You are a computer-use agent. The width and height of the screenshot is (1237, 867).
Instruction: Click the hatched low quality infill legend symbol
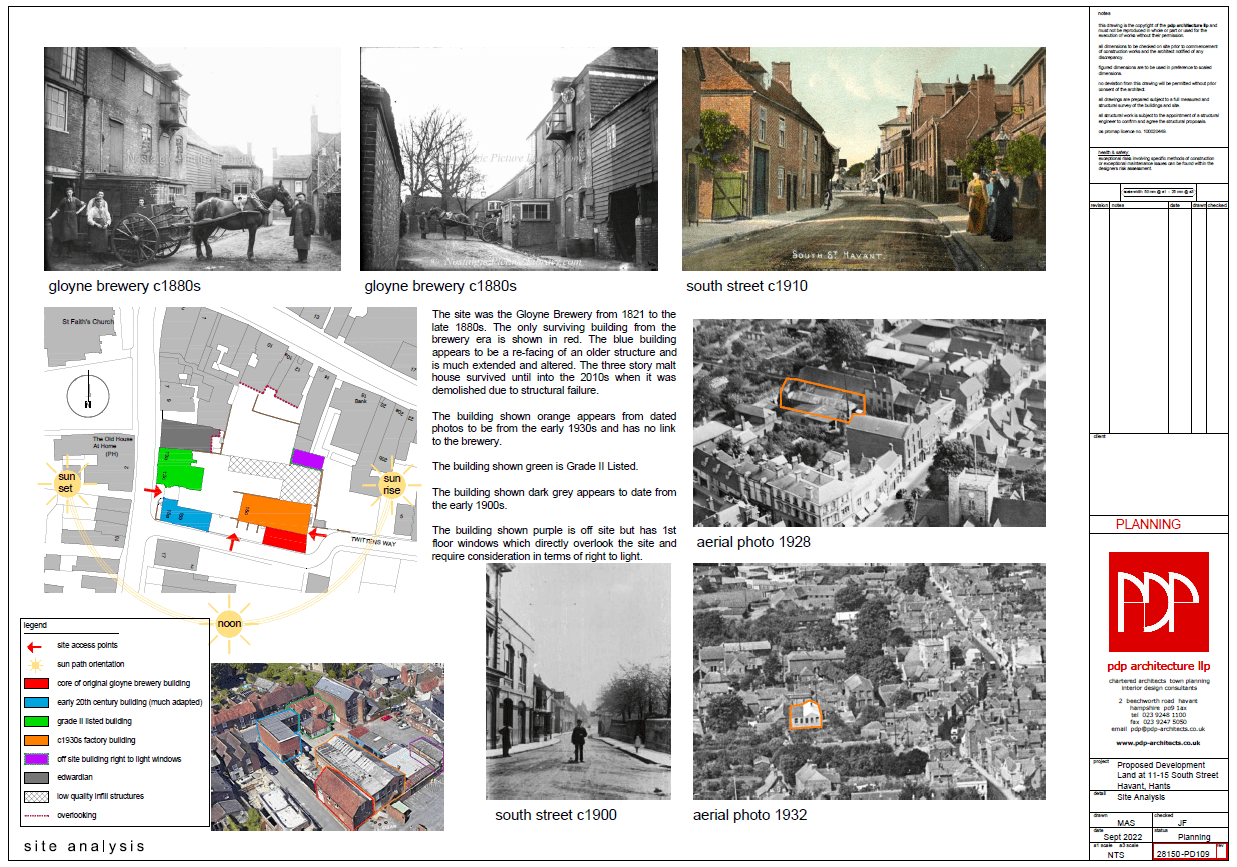(35, 797)
